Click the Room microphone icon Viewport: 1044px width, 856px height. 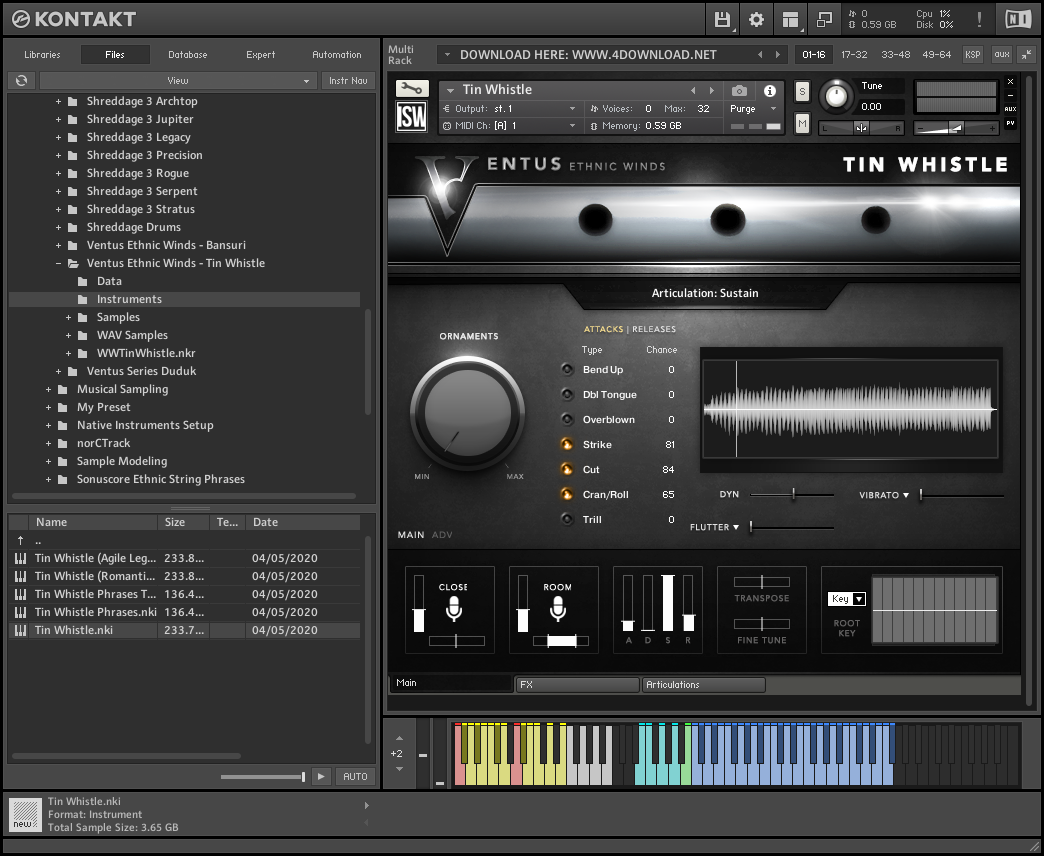coord(558,609)
